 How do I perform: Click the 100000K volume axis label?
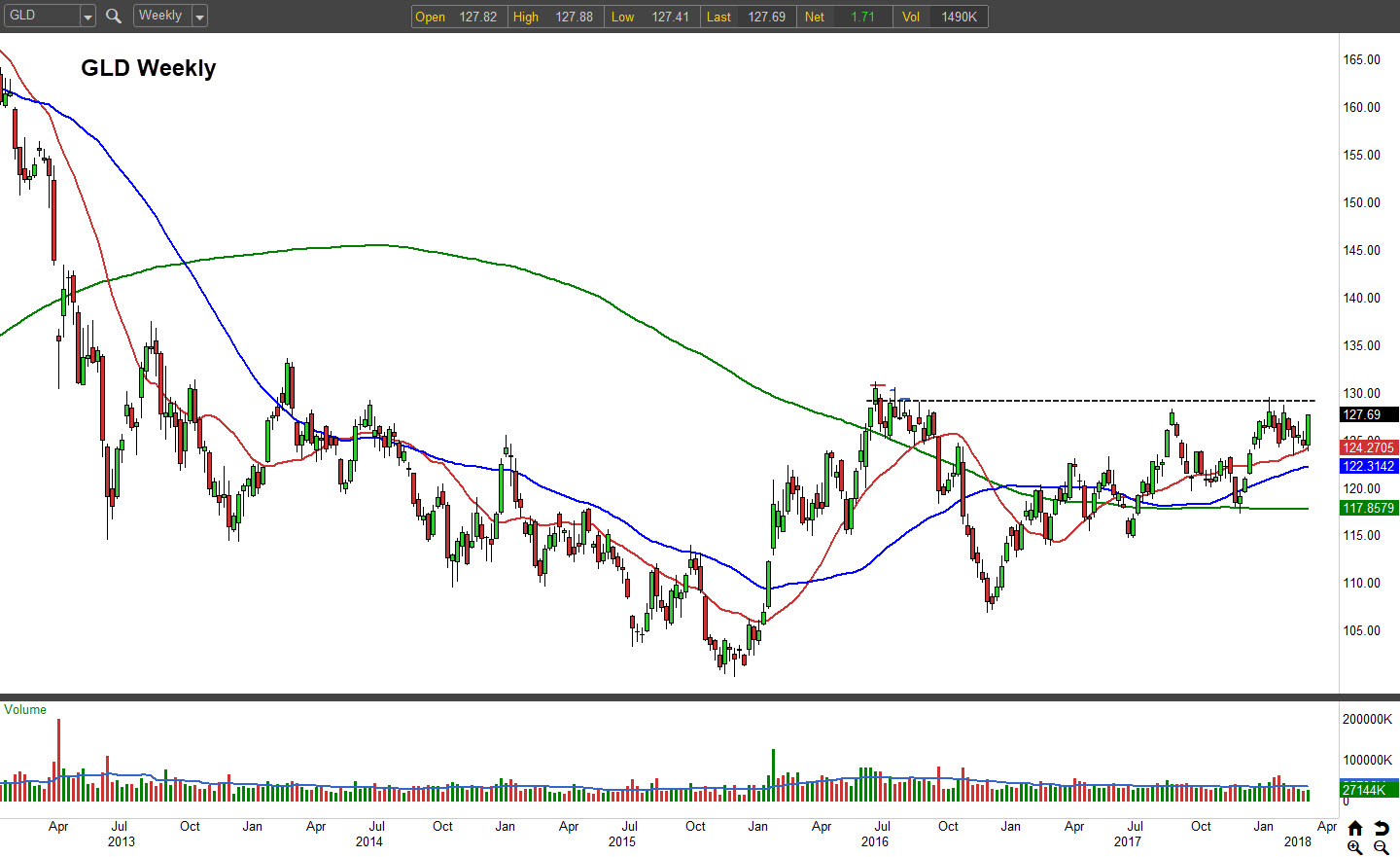1368,760
